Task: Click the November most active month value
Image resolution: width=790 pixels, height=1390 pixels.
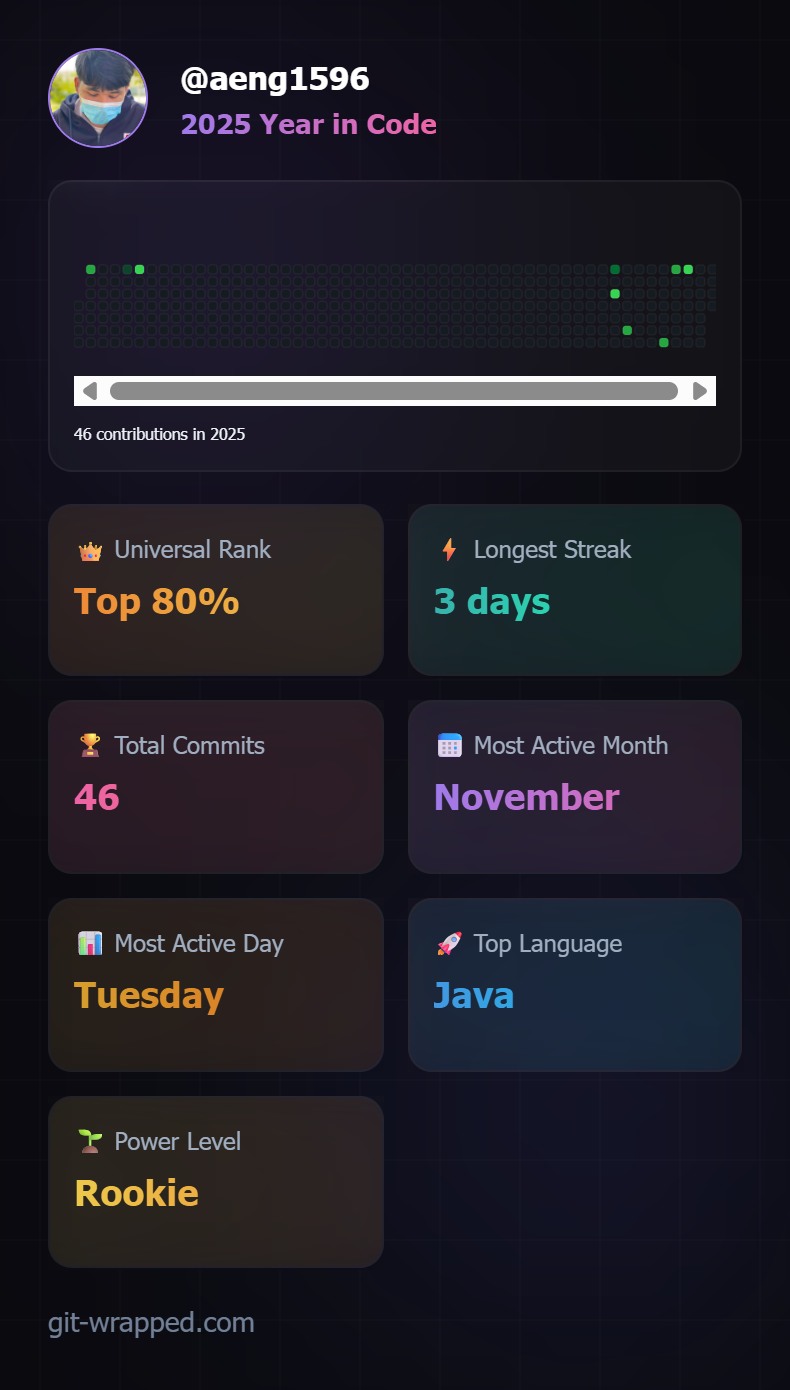Action: click(526, 798)
